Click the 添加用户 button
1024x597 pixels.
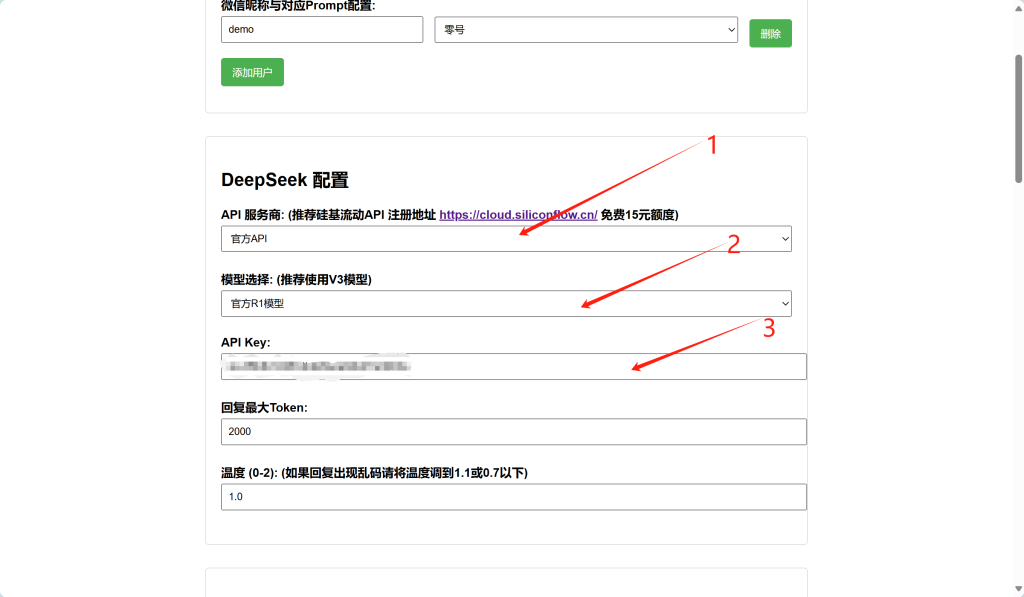point(252,72)
